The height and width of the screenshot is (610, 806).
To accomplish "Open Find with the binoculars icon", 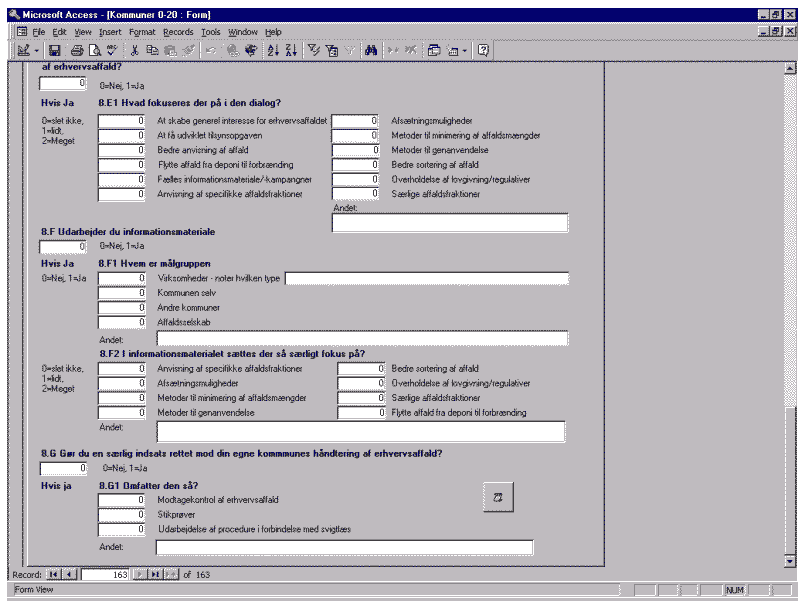I will (371, 50).
